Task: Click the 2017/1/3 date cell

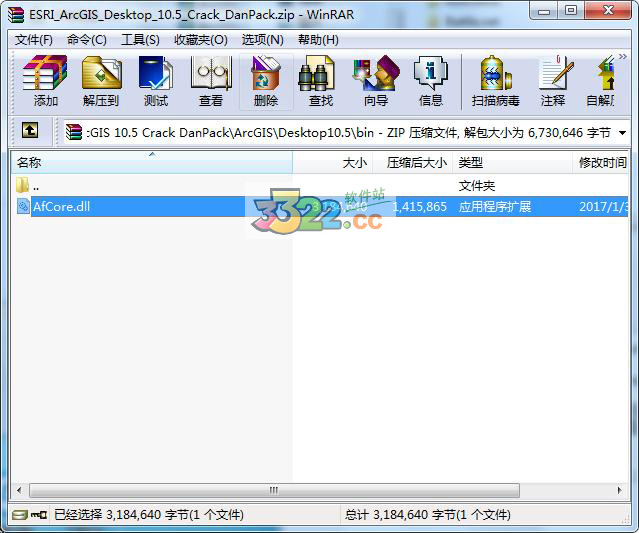Action: coord(603,207)
